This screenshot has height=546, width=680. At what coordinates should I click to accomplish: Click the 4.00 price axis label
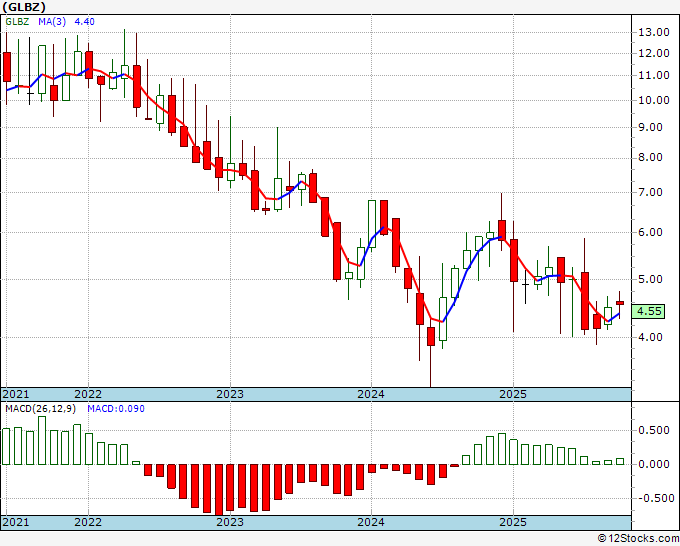[x=651, y=337]
